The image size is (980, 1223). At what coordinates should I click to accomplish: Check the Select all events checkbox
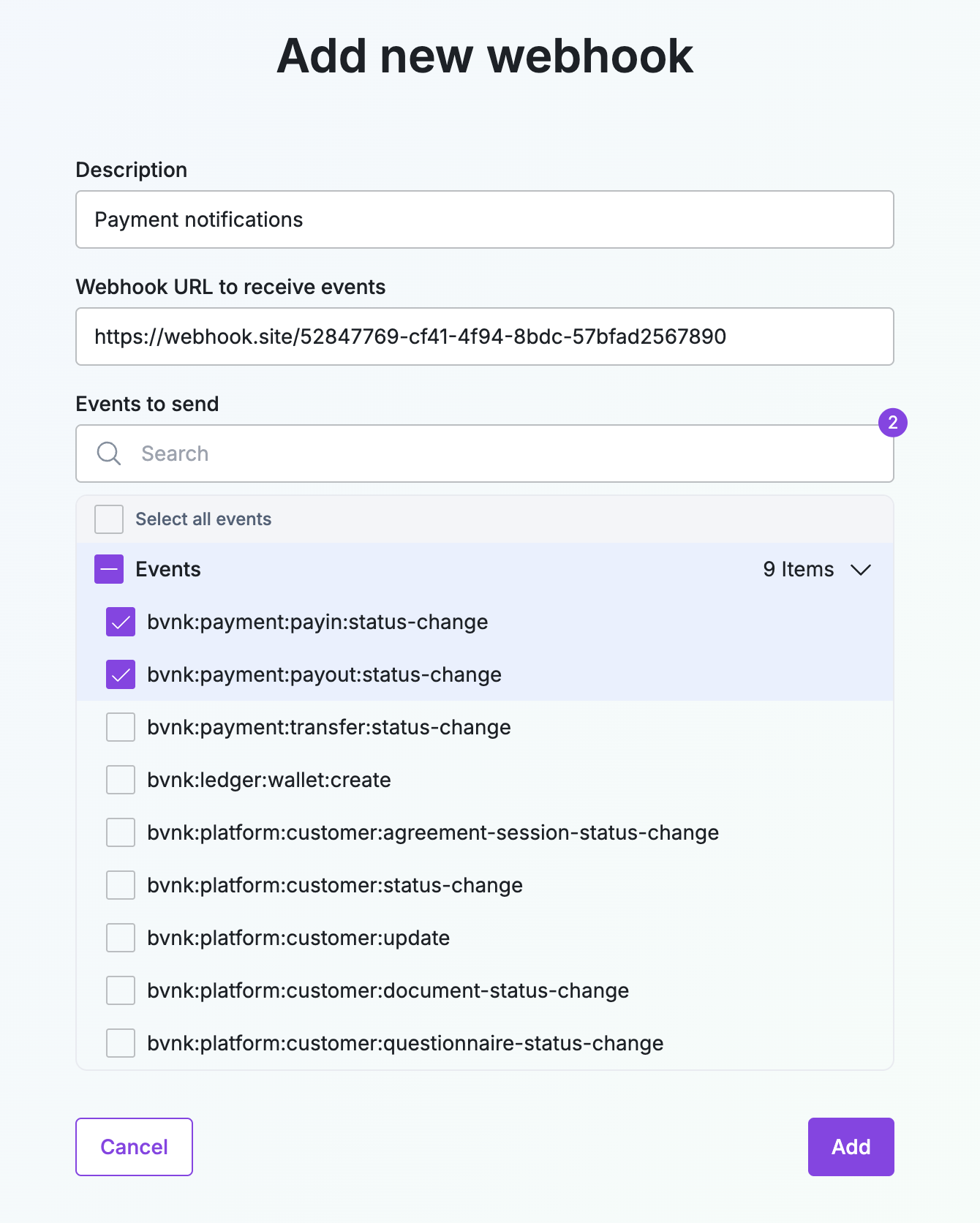point(109,519)
